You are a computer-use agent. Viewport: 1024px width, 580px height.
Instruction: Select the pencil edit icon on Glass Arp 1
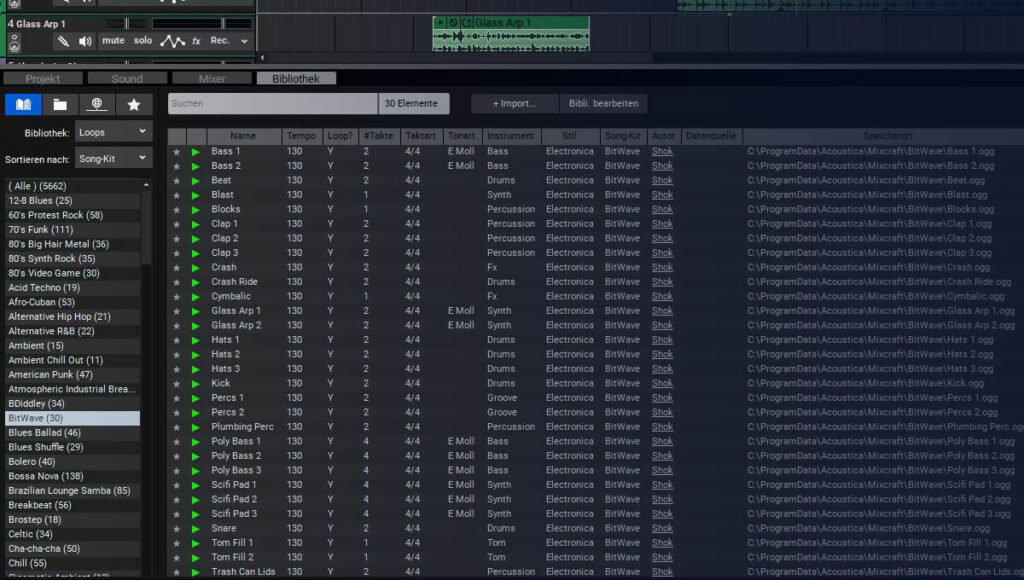(62, 41)
